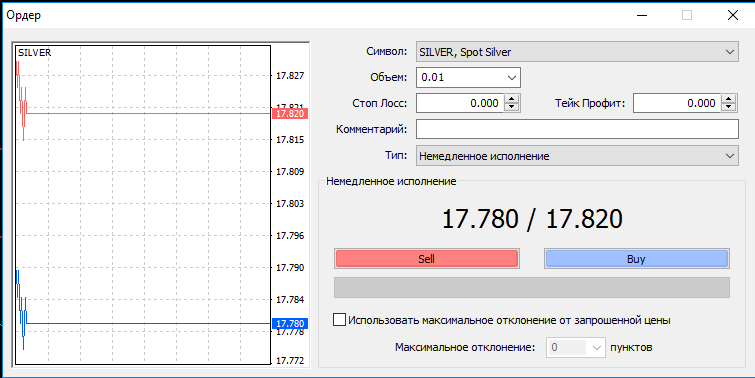755x378 pixels.
Task: Click the SILVER label on the tick chart
Action: [35, 53]
